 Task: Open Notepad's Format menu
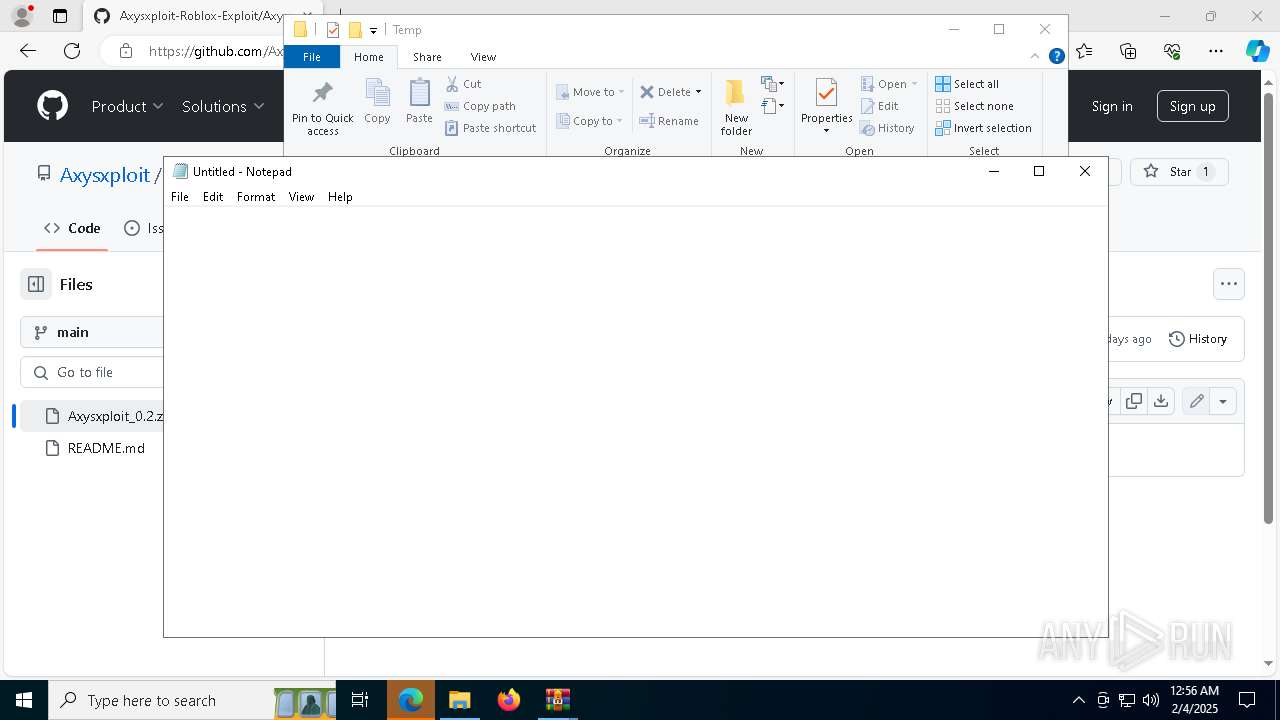(256, 197)
